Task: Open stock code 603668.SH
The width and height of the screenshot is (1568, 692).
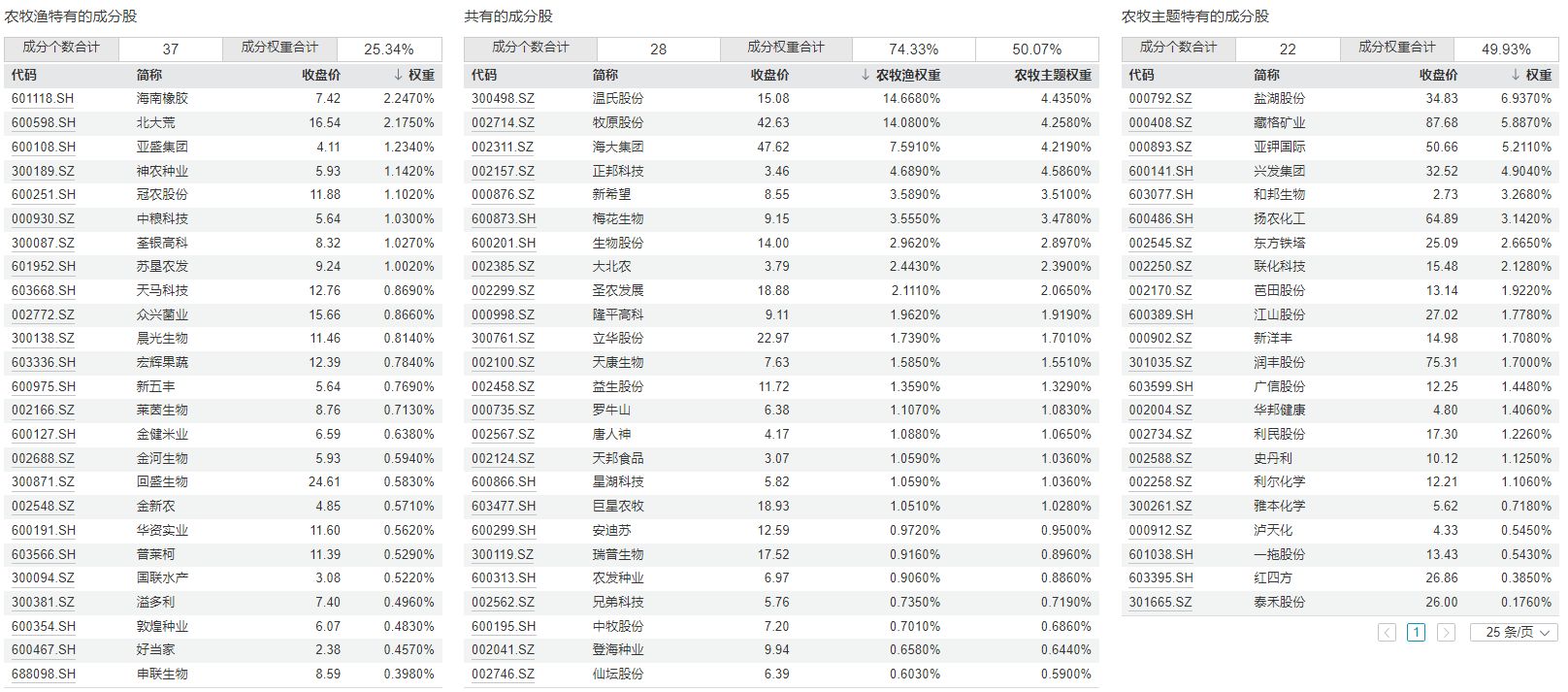Action: [x=43, y=291]
